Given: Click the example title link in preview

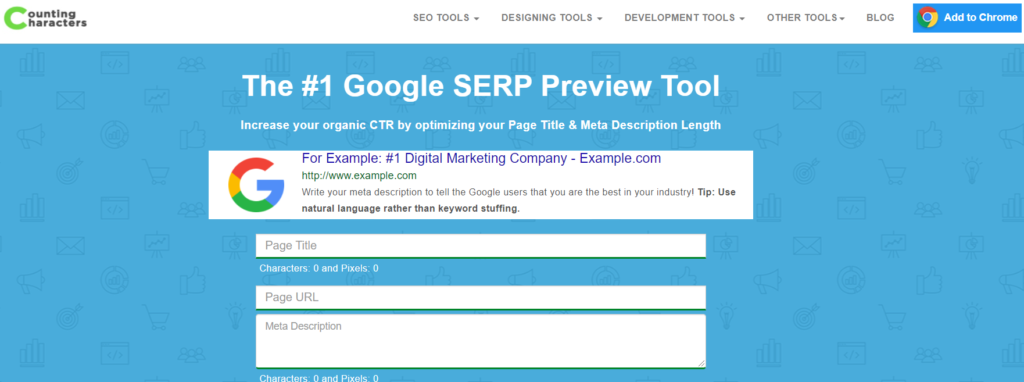Looking at the screenshot, I should pos(481,159).
